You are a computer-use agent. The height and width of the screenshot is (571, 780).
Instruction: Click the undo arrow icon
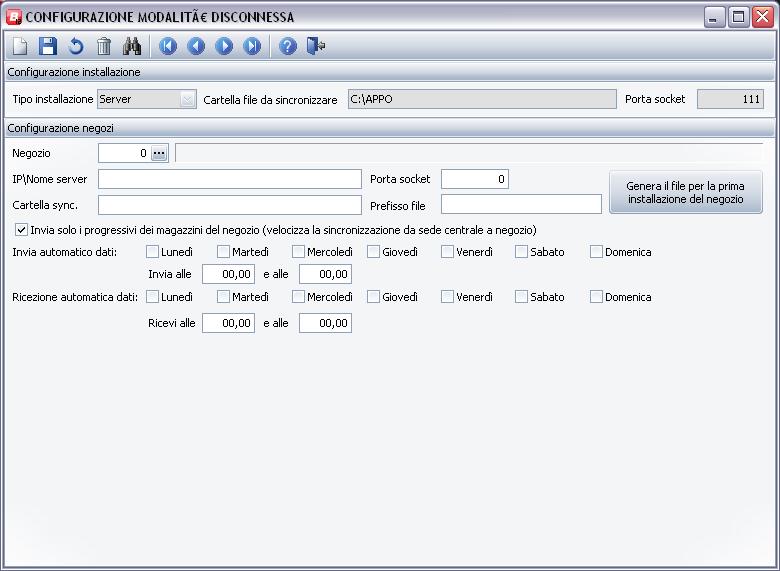76,46
